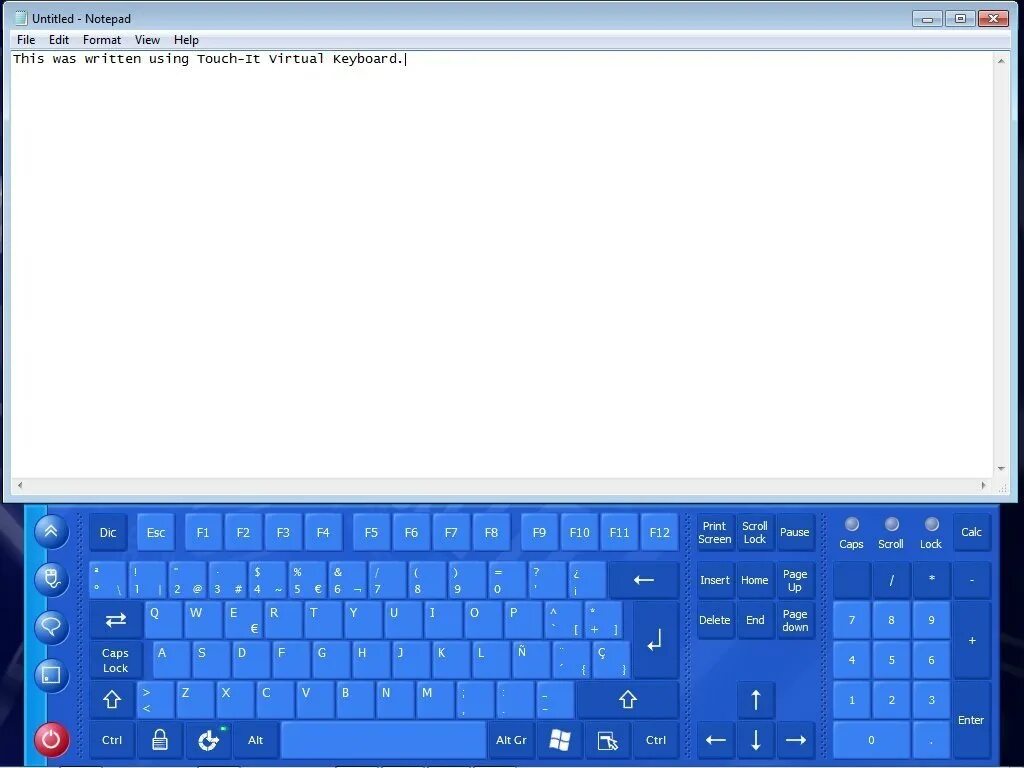Tap the Page Up key
Viewport: 1024px width, 768px height.
pyautogui.click(x=795, y=579)
